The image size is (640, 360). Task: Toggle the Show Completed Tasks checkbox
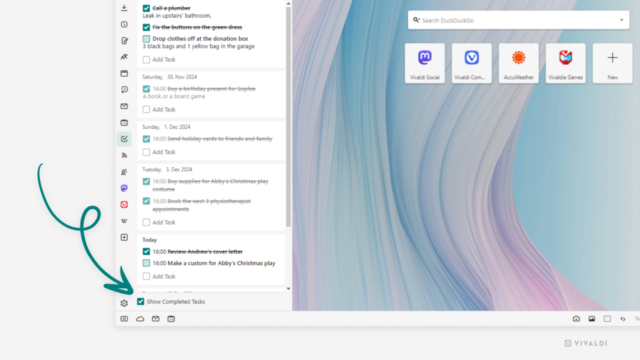pyautogui.click(x=140, y=302)
